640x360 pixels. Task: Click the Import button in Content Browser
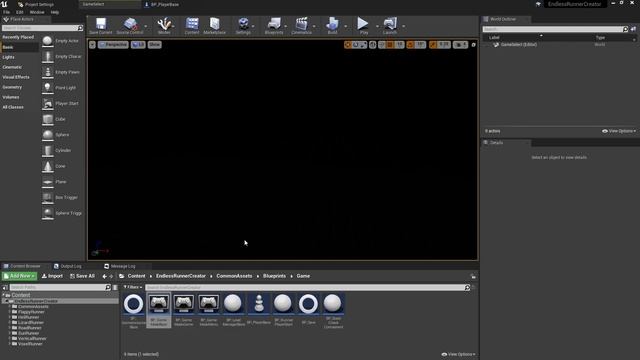pos(52,276)
